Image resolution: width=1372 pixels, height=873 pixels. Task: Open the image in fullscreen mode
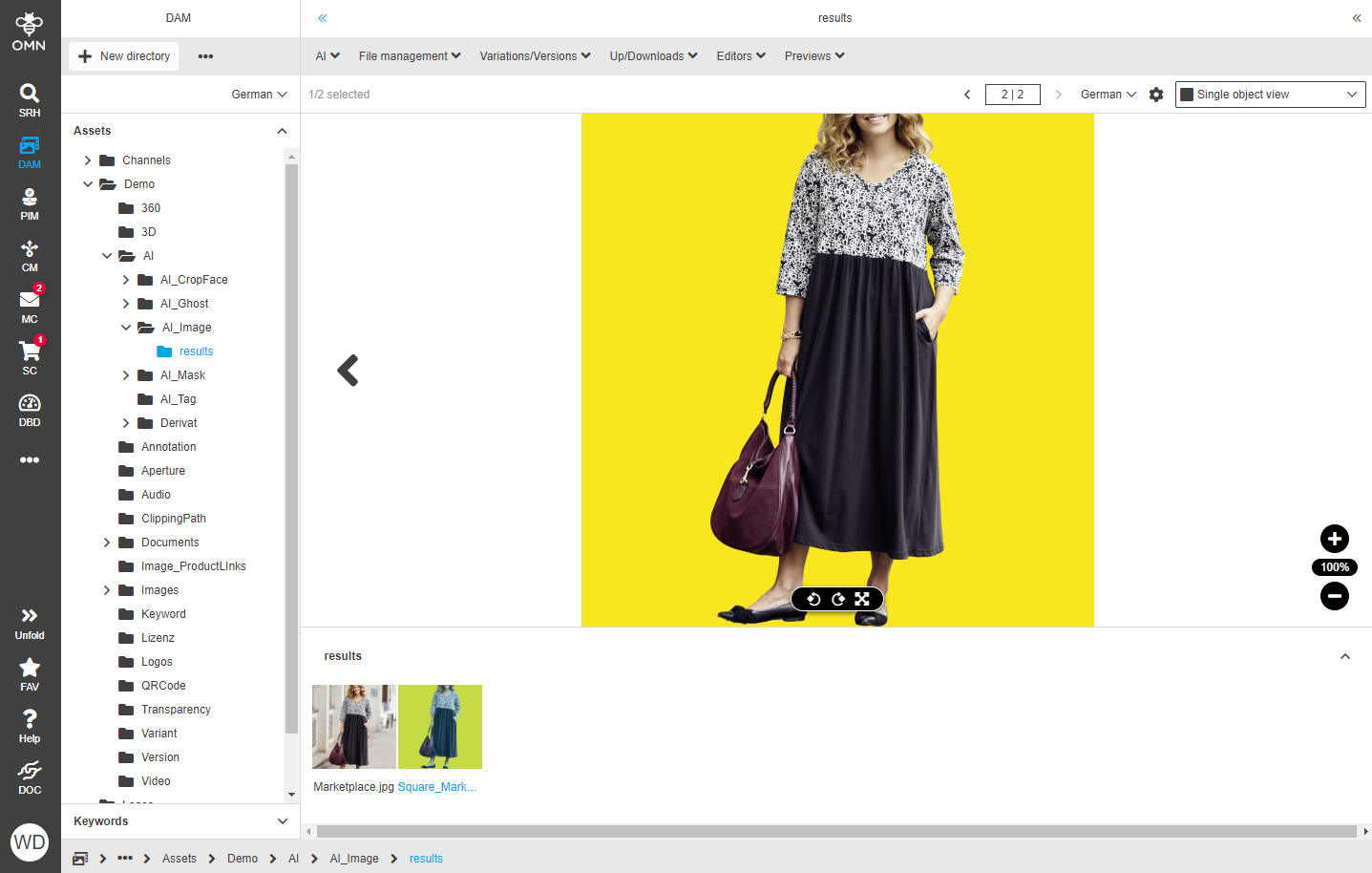click(862, 599)
